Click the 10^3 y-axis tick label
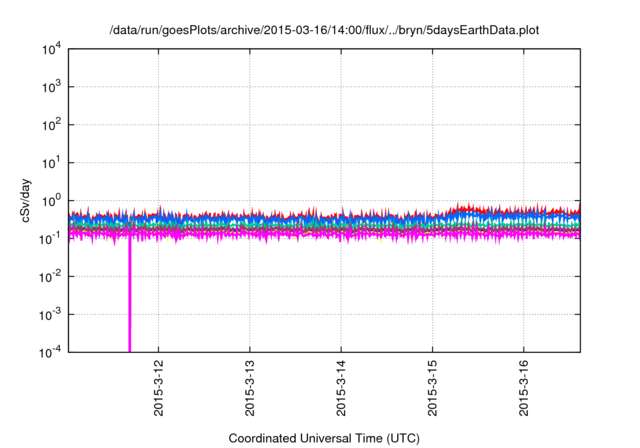This screenshot has height=448, width=640. pos(51,87)
